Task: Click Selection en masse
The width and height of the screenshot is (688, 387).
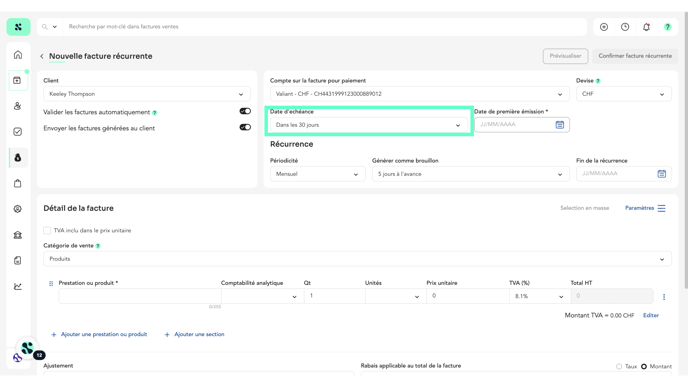Action: tap(584, 208)
